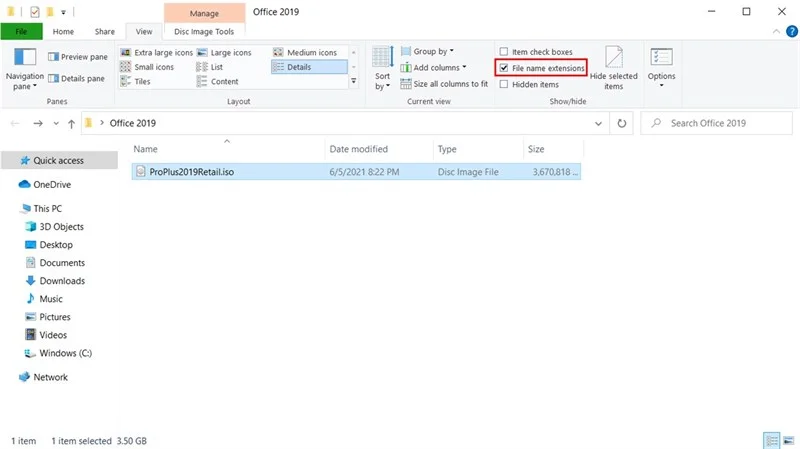800x449 pixels.
Task: Select the Details layout option
Action: 309,67
